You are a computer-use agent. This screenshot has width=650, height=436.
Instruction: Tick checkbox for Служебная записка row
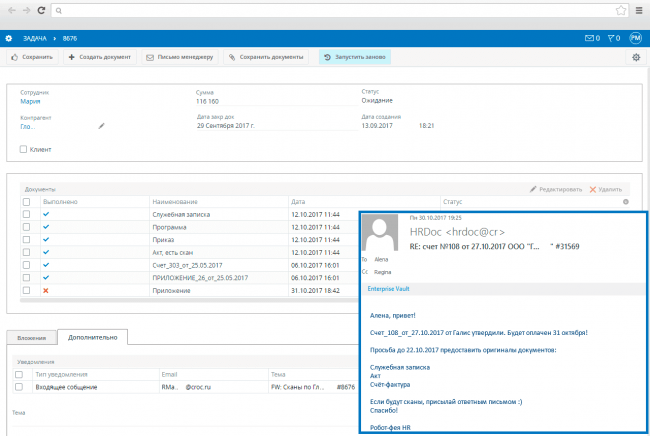[26, 214]
